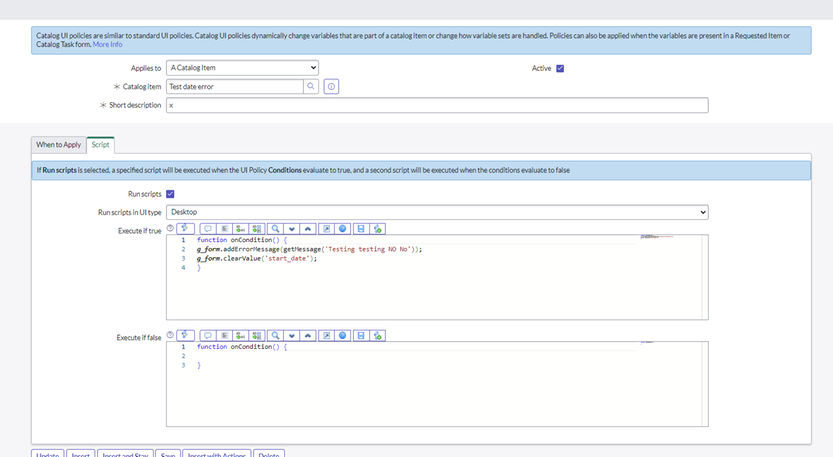Toggle the Run scripts checkbox
The image size is (833, 457).
[x=170, y=194]
